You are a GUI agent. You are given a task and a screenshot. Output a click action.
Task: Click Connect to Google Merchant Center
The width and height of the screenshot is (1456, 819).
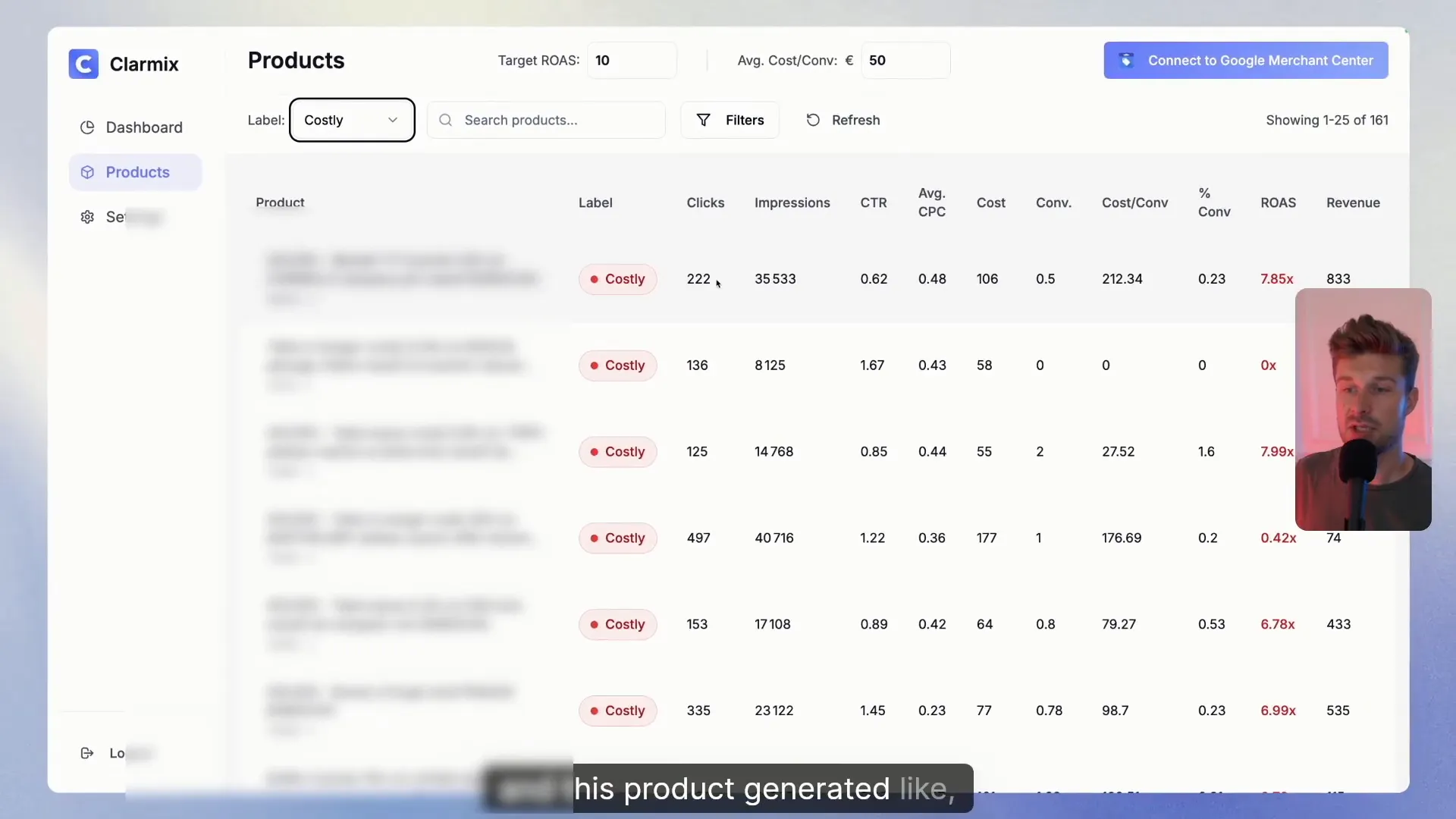[1245, 60]
